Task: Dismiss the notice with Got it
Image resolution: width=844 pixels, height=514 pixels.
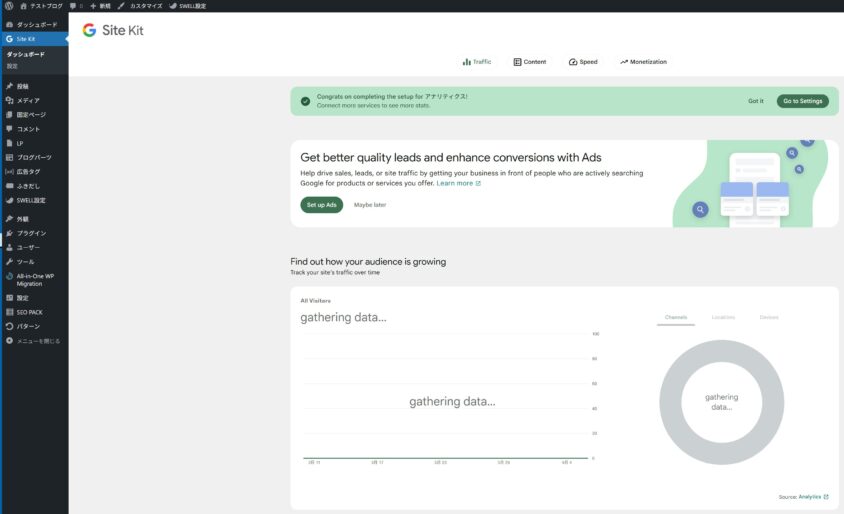Action: (755, 101)
